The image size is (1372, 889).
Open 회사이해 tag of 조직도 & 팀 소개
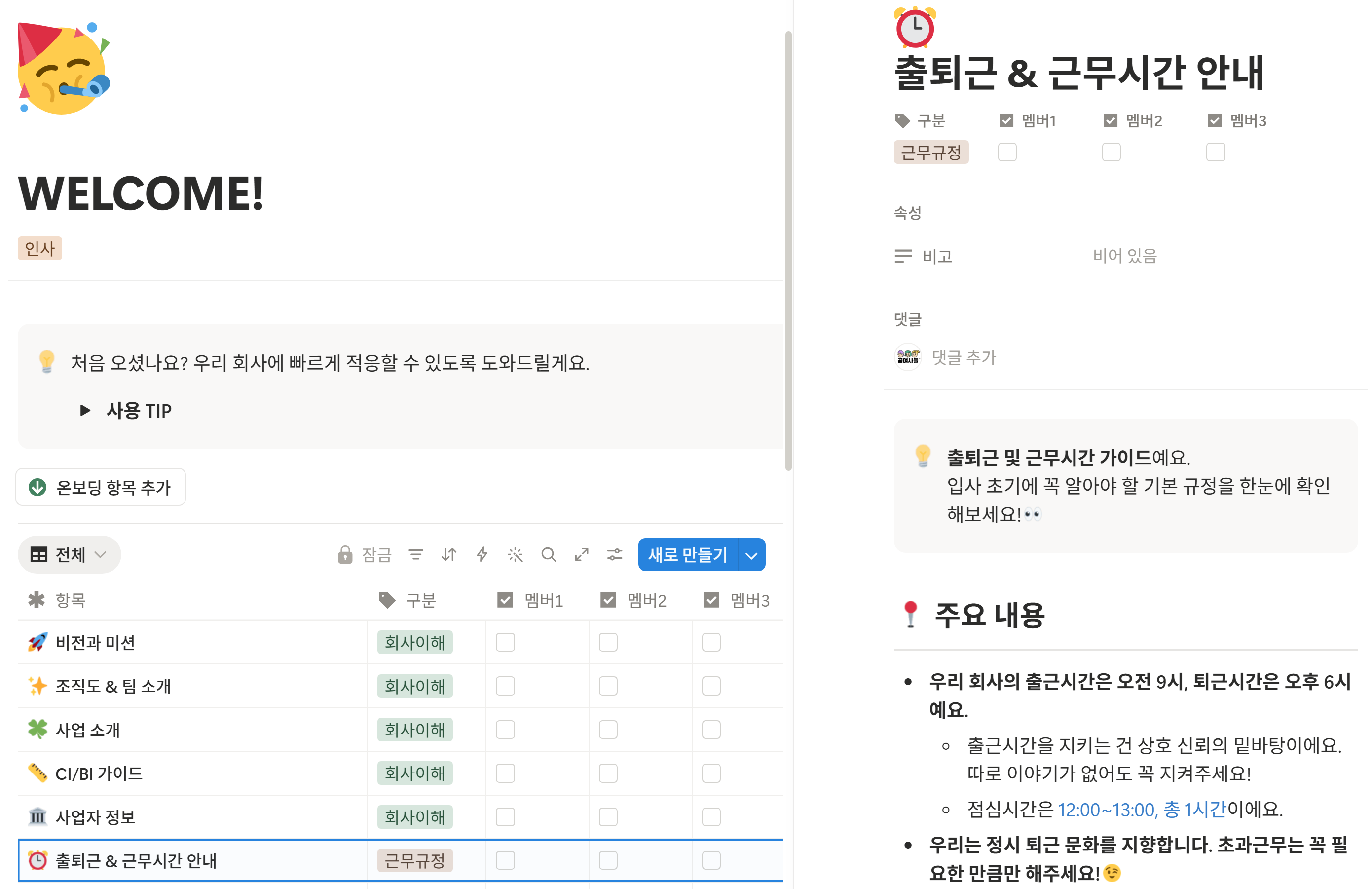[414, 686]
